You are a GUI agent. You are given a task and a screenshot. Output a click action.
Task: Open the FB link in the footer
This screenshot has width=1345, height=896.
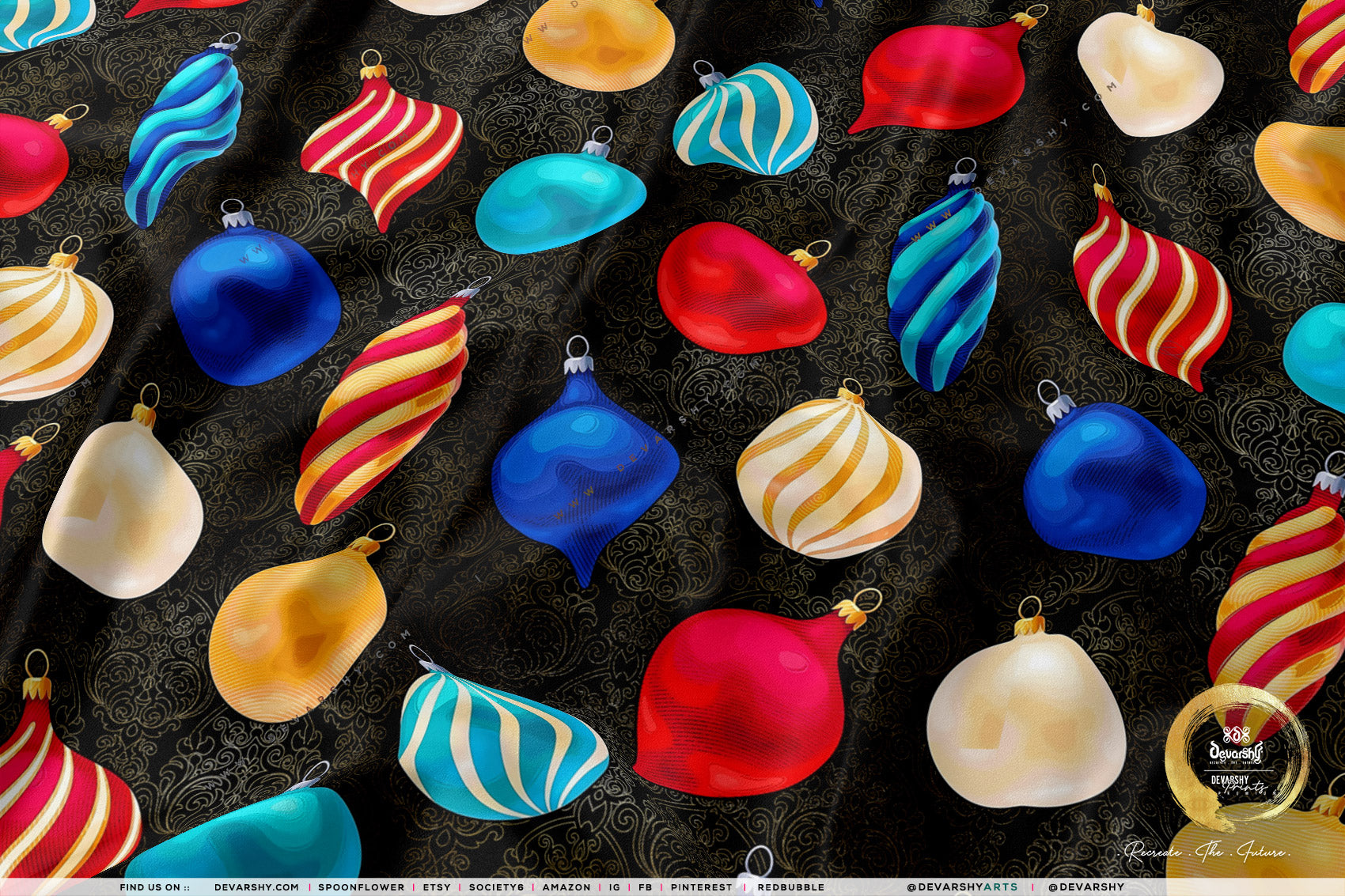[x=645, y=887]
